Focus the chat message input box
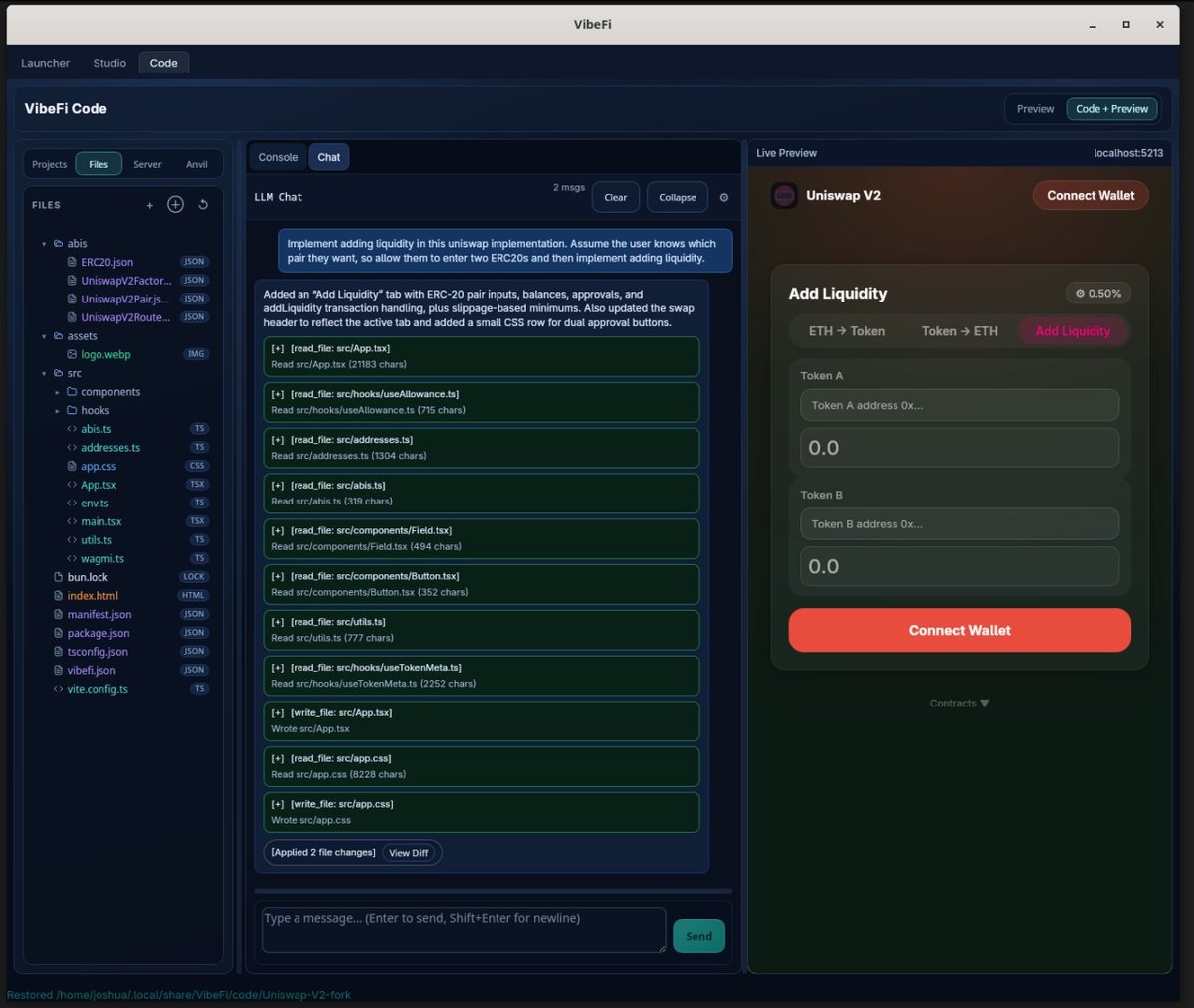Image resolution: width=1194 pixels, height=1008 pixels. click(x=464, y=930)
